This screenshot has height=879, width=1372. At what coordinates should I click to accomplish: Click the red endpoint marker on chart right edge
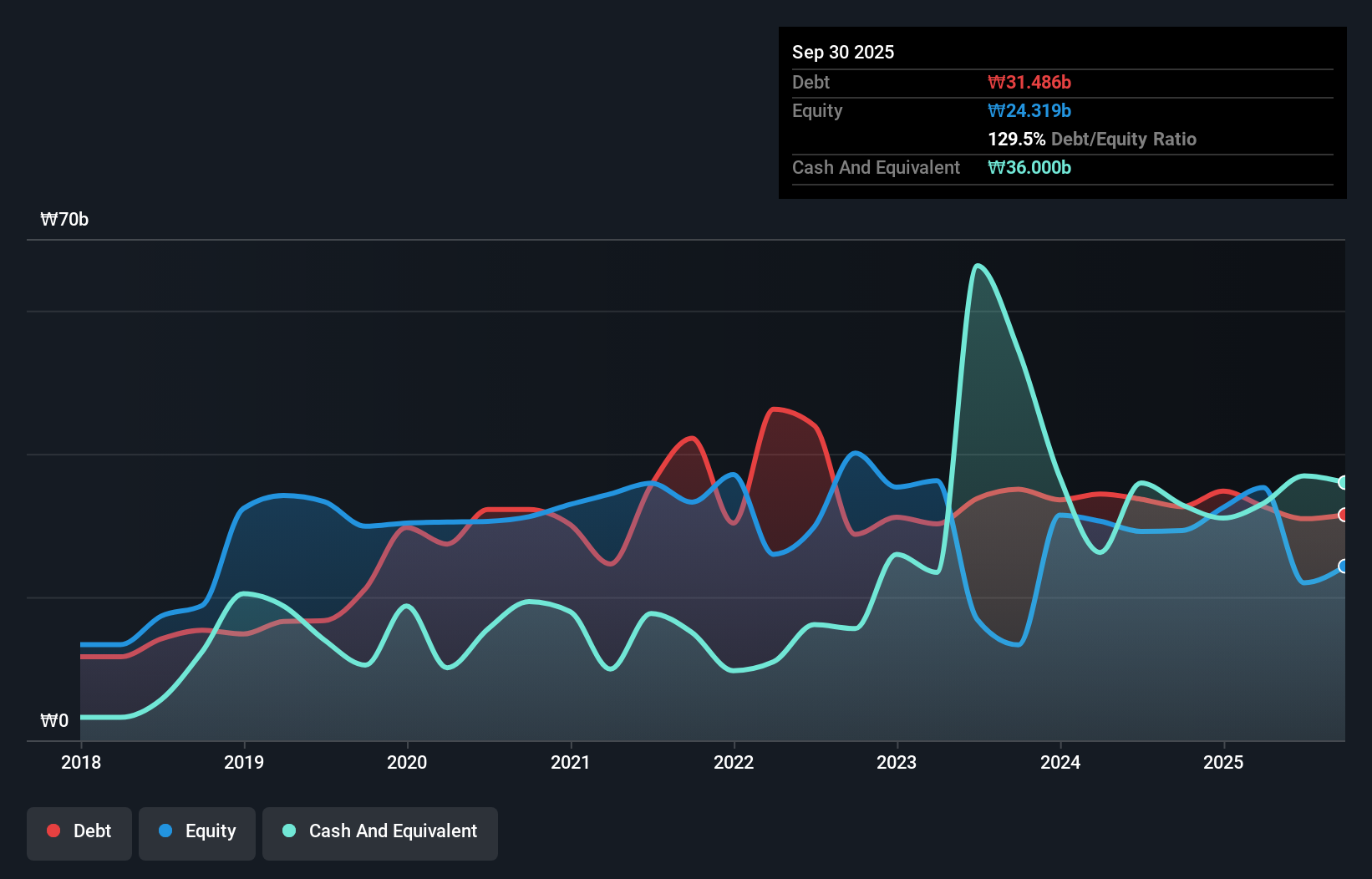[1344, 515]
